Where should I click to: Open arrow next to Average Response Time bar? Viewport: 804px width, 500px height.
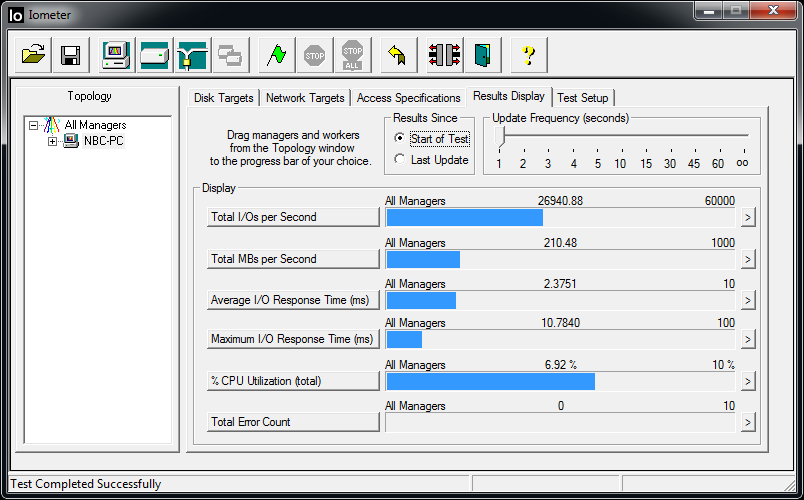tap(748, 301)
